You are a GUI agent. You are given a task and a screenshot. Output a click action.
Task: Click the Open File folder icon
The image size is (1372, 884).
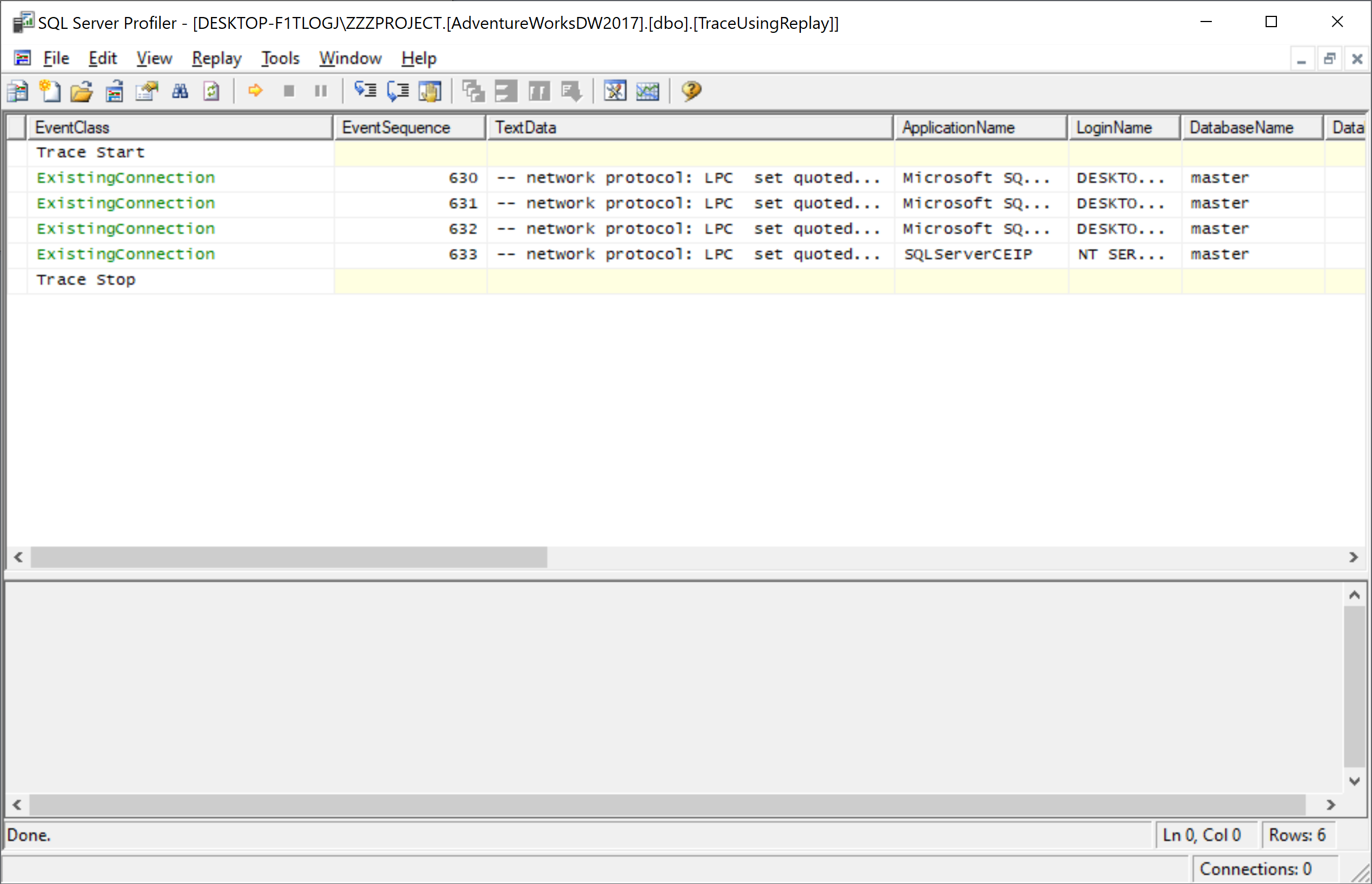click(82, 91)
